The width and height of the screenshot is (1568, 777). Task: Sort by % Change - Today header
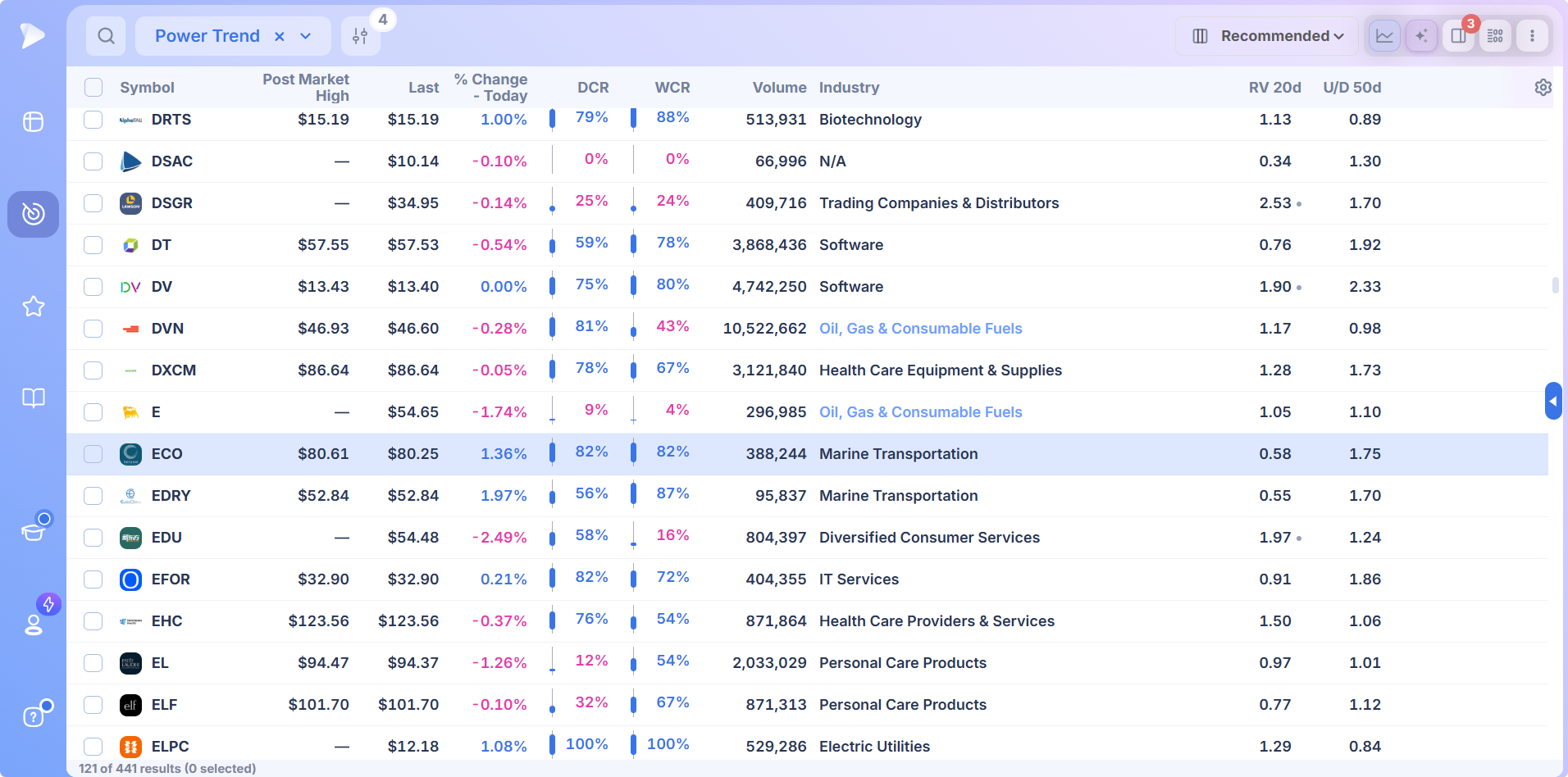coord(490,88)
